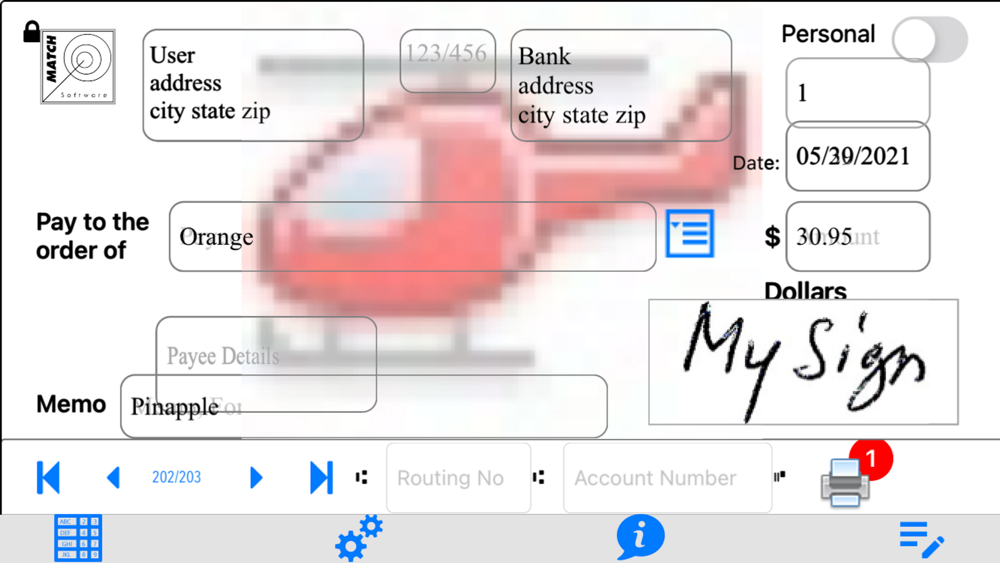Print check with the printer icon
The height and width of the screenshot is (563, 1000).
(844, 483)
